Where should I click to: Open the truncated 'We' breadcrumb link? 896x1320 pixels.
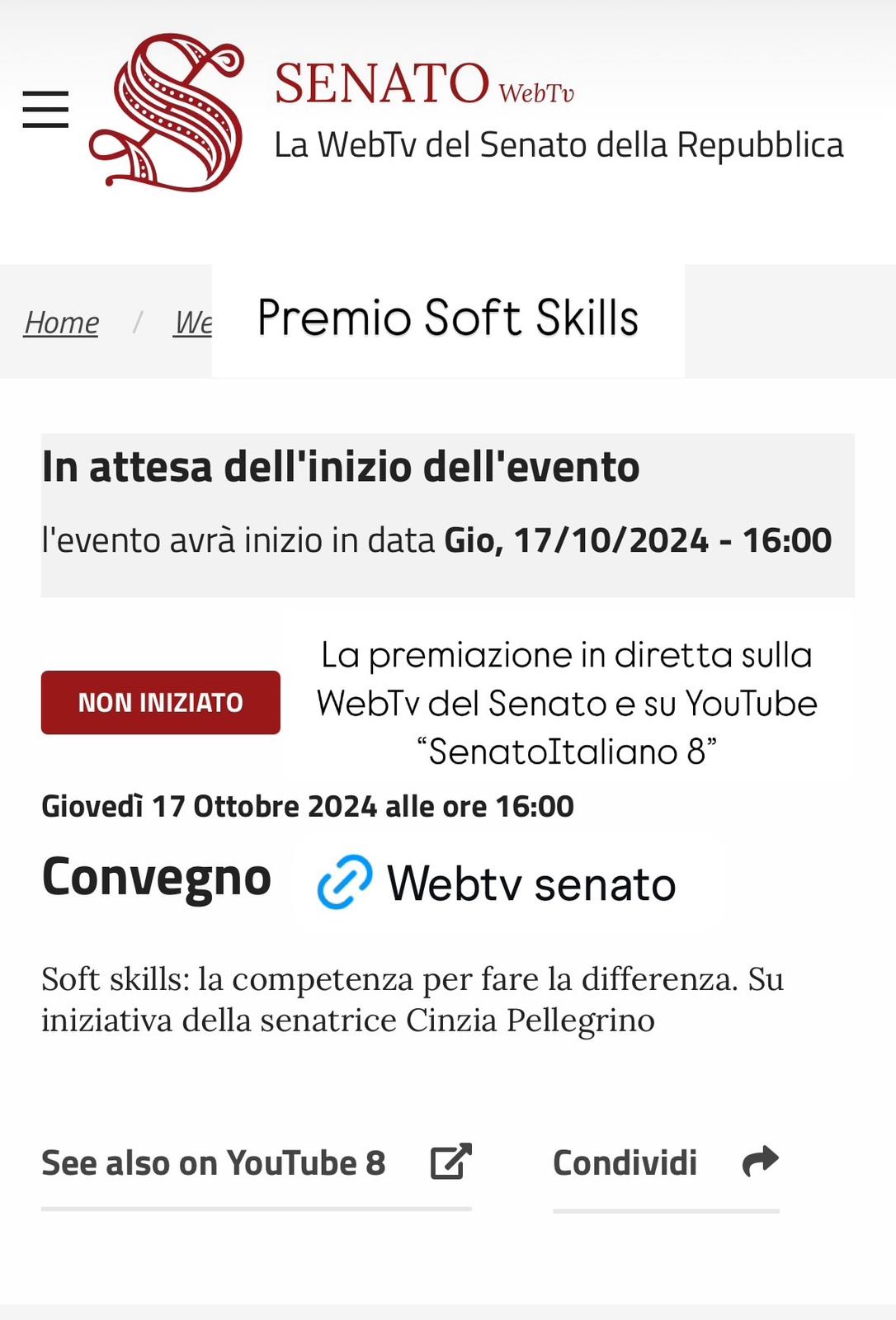[193, 323]
